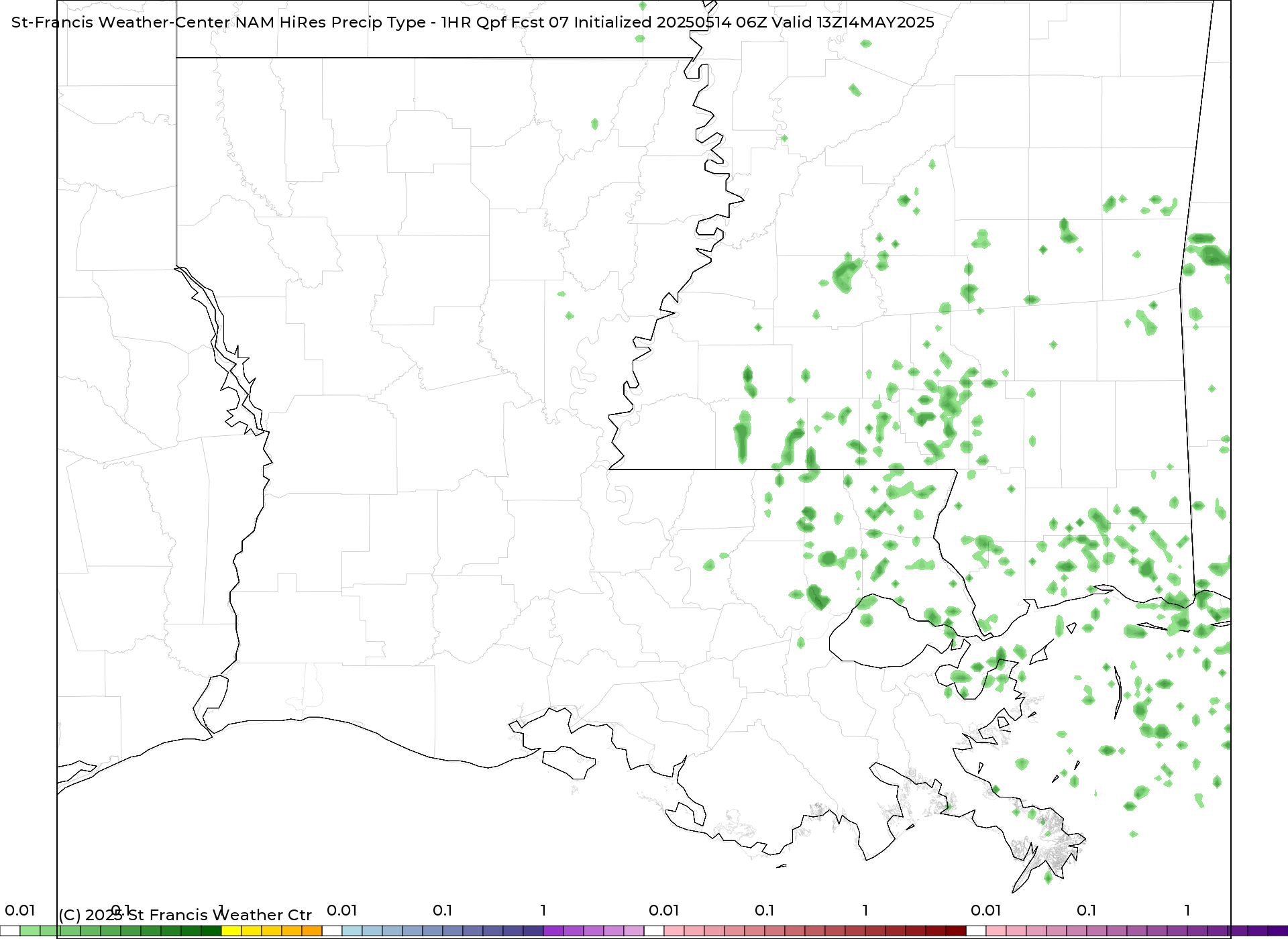Pick the lightest blue swatch in the legend
Viewport: 1288px width, 939px height.
coord(352,930)
